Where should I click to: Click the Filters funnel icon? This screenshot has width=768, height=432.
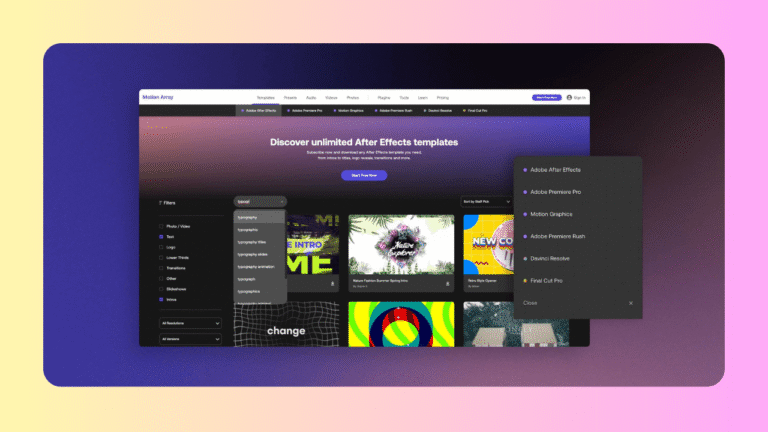(x=160, y=203)
